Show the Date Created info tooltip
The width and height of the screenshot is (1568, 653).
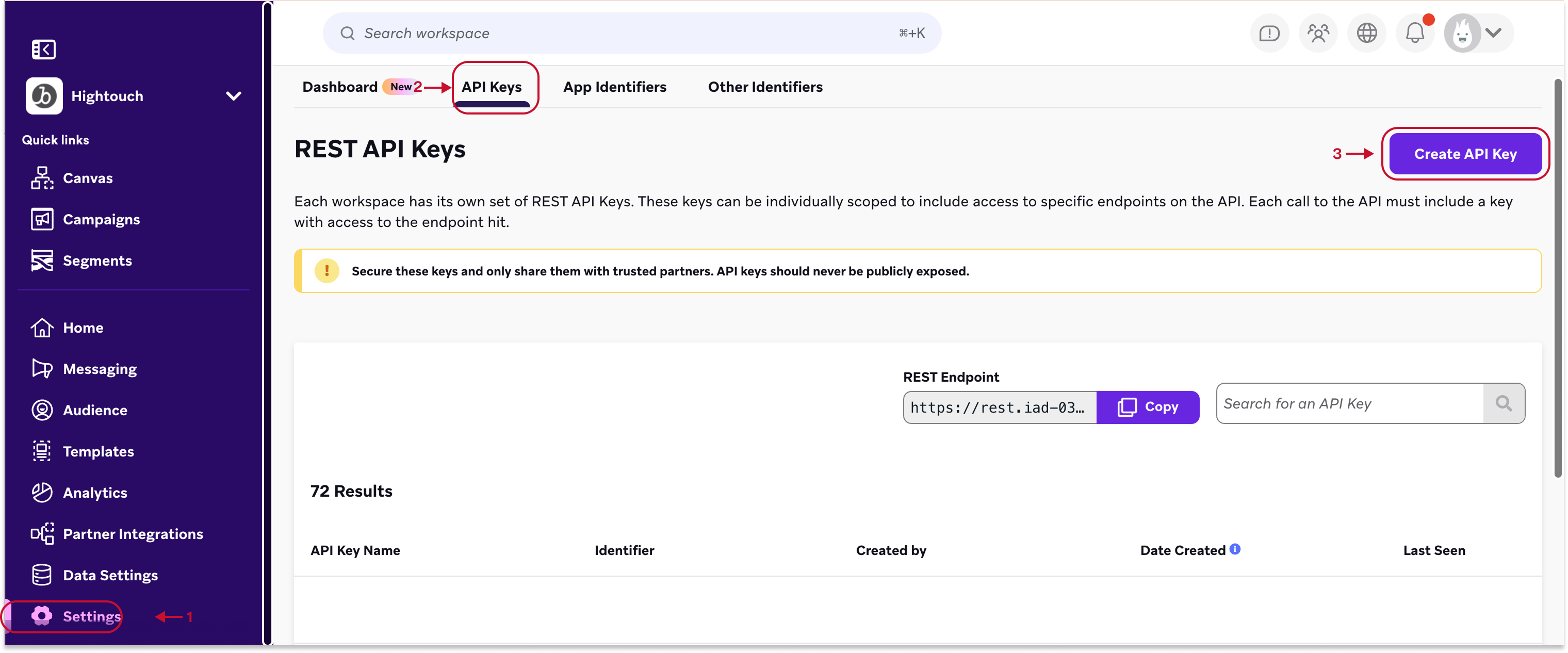pyautogui.click(x=1234, y=549)
